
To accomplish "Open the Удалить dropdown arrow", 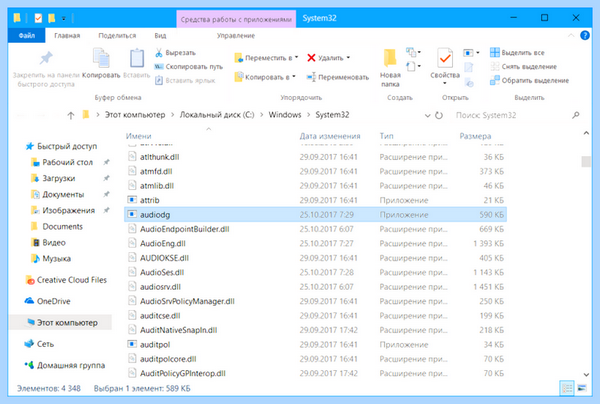I will click(348, 58).
